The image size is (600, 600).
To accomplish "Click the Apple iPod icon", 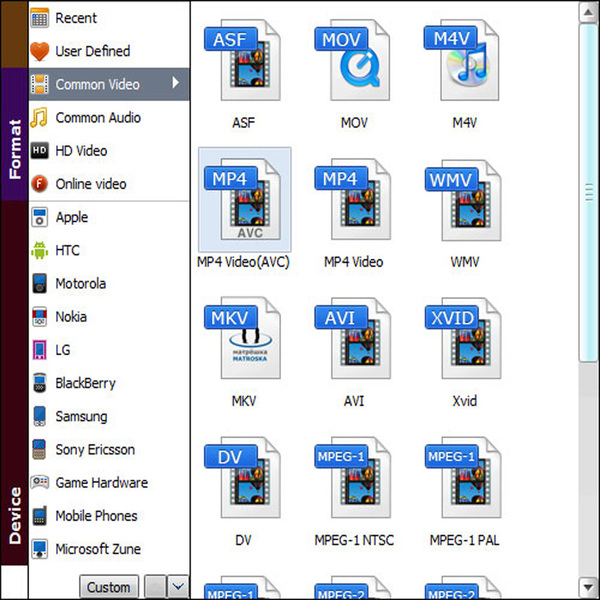I will coord(39,217).
